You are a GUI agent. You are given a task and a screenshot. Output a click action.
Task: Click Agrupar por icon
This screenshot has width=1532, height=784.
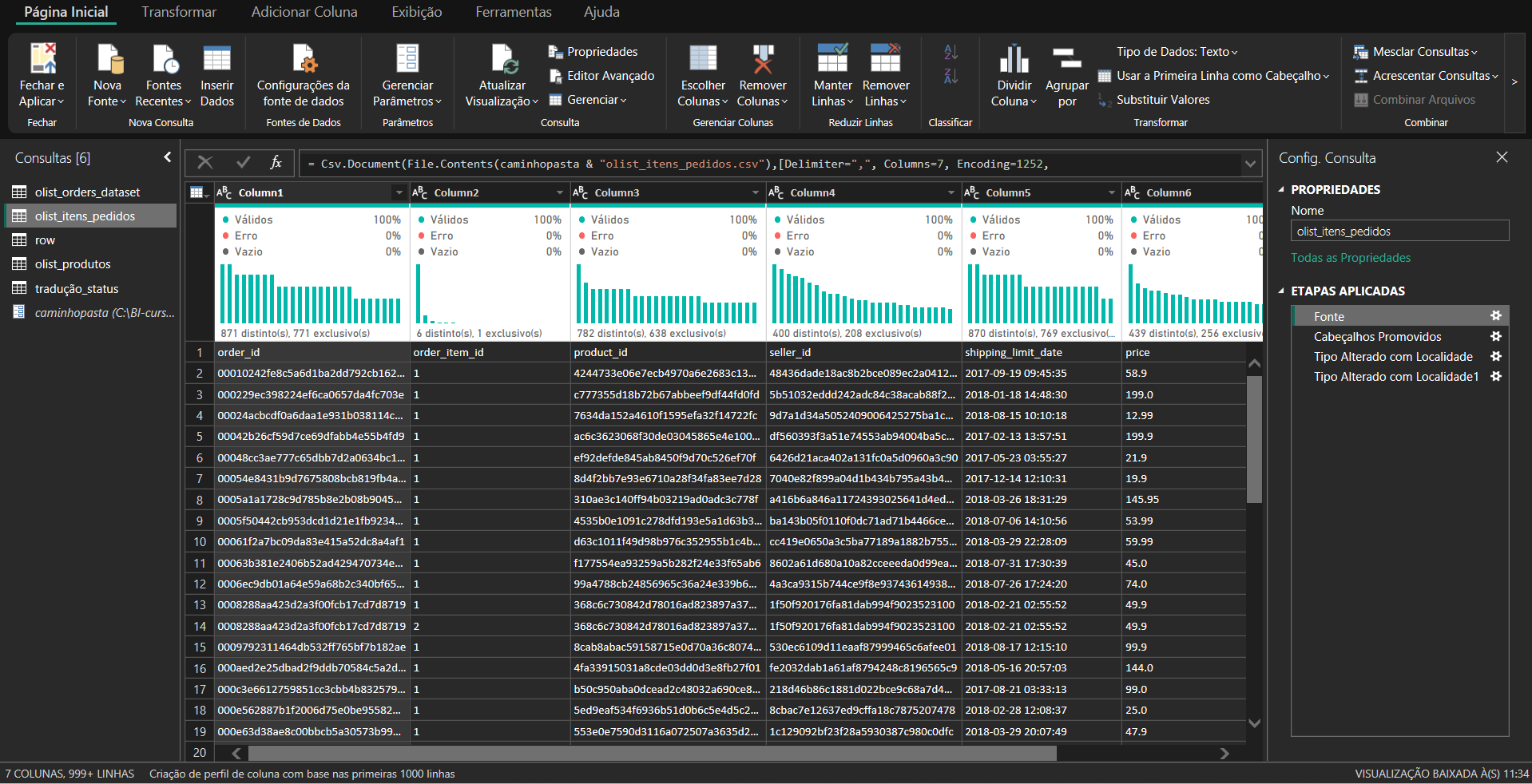click(x=1067, y=58)
